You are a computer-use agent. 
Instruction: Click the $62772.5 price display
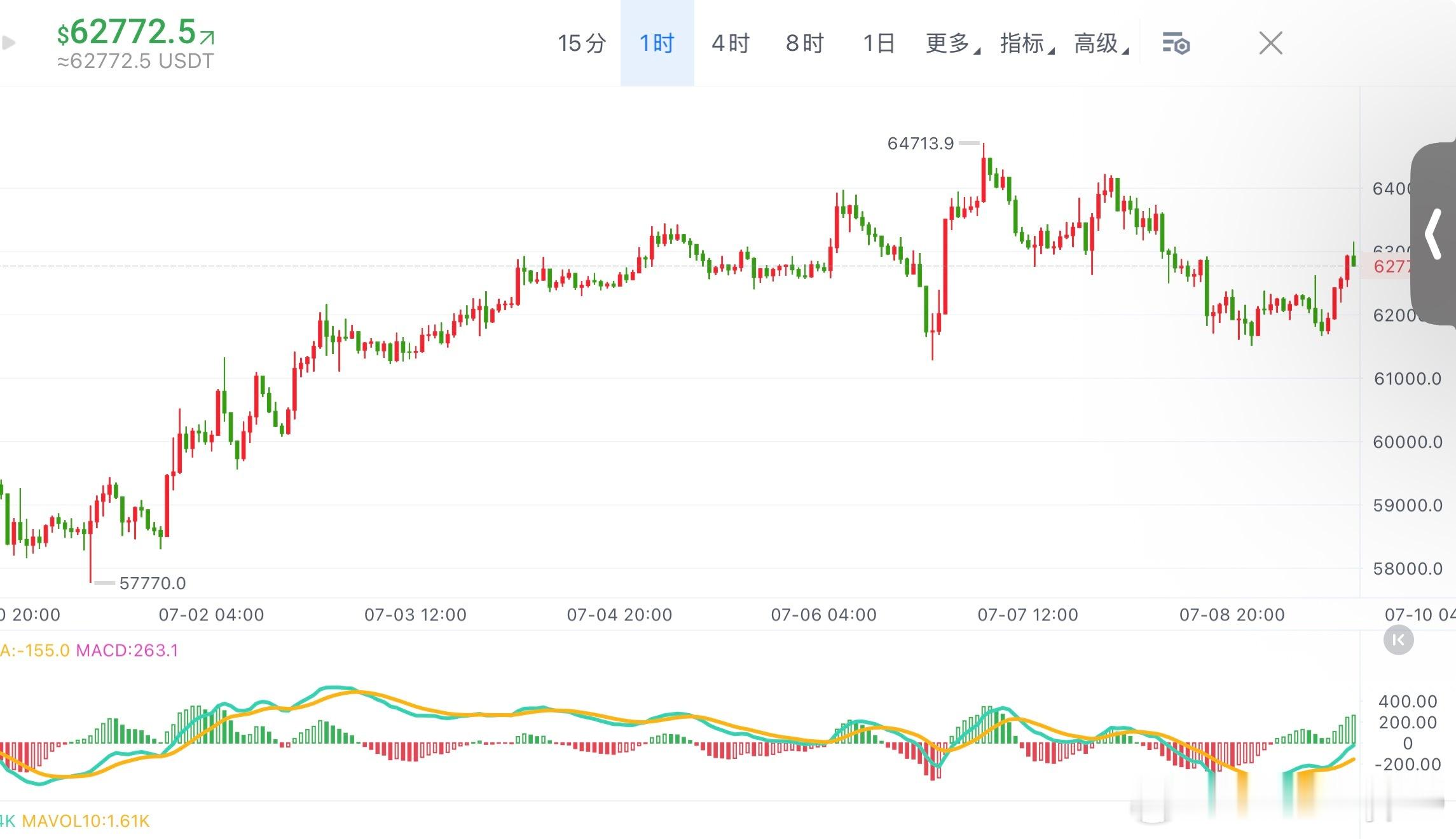click(x=127, y=31)
